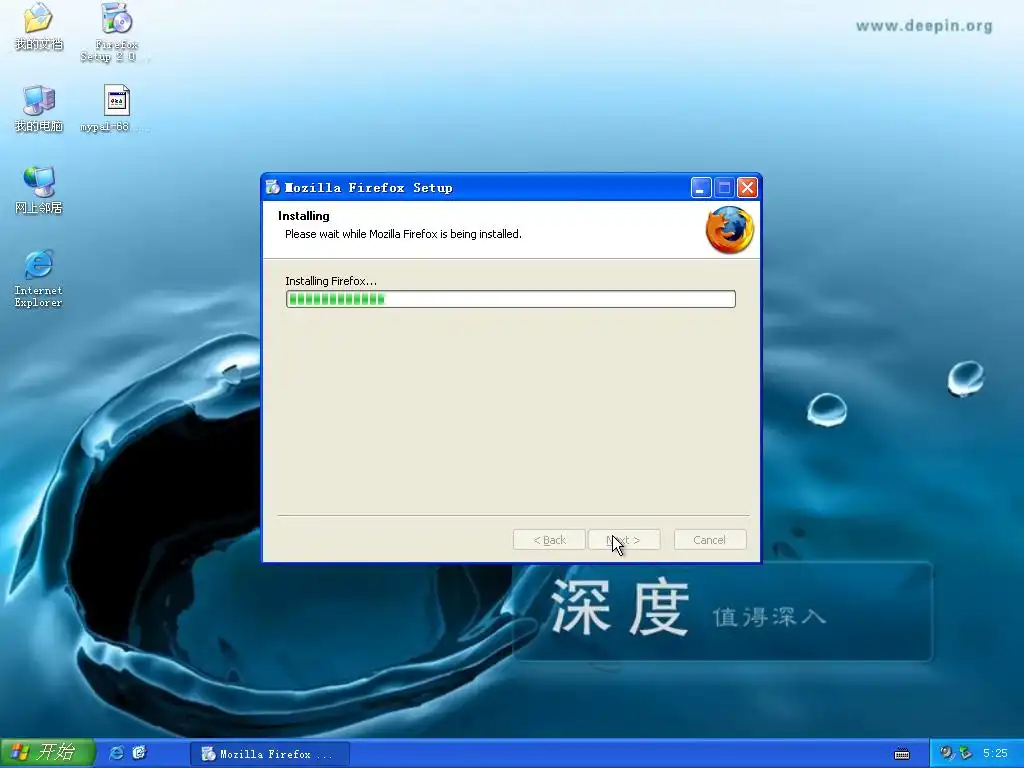This screenshot has width=1024, height=768.
Task: Launch Internet Explorer from quick launch
Action: point(116,753)
